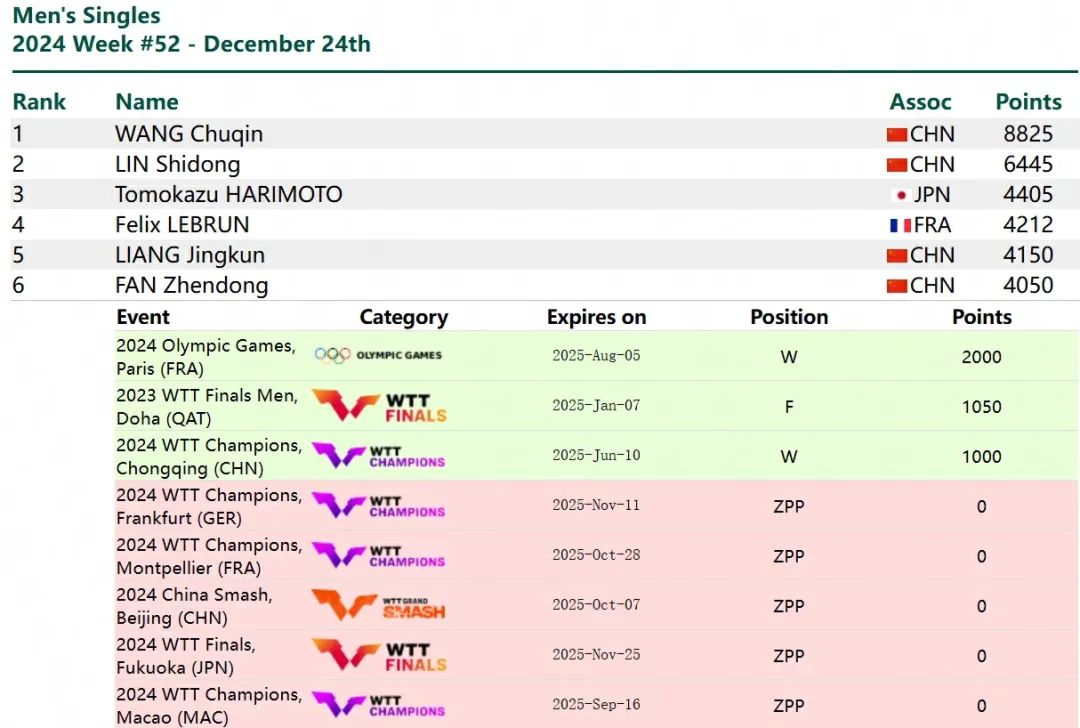Click WTT Finals logo for Fukuoka event
The height and width of the screenshot is (728, 1080).
[379, 655]
